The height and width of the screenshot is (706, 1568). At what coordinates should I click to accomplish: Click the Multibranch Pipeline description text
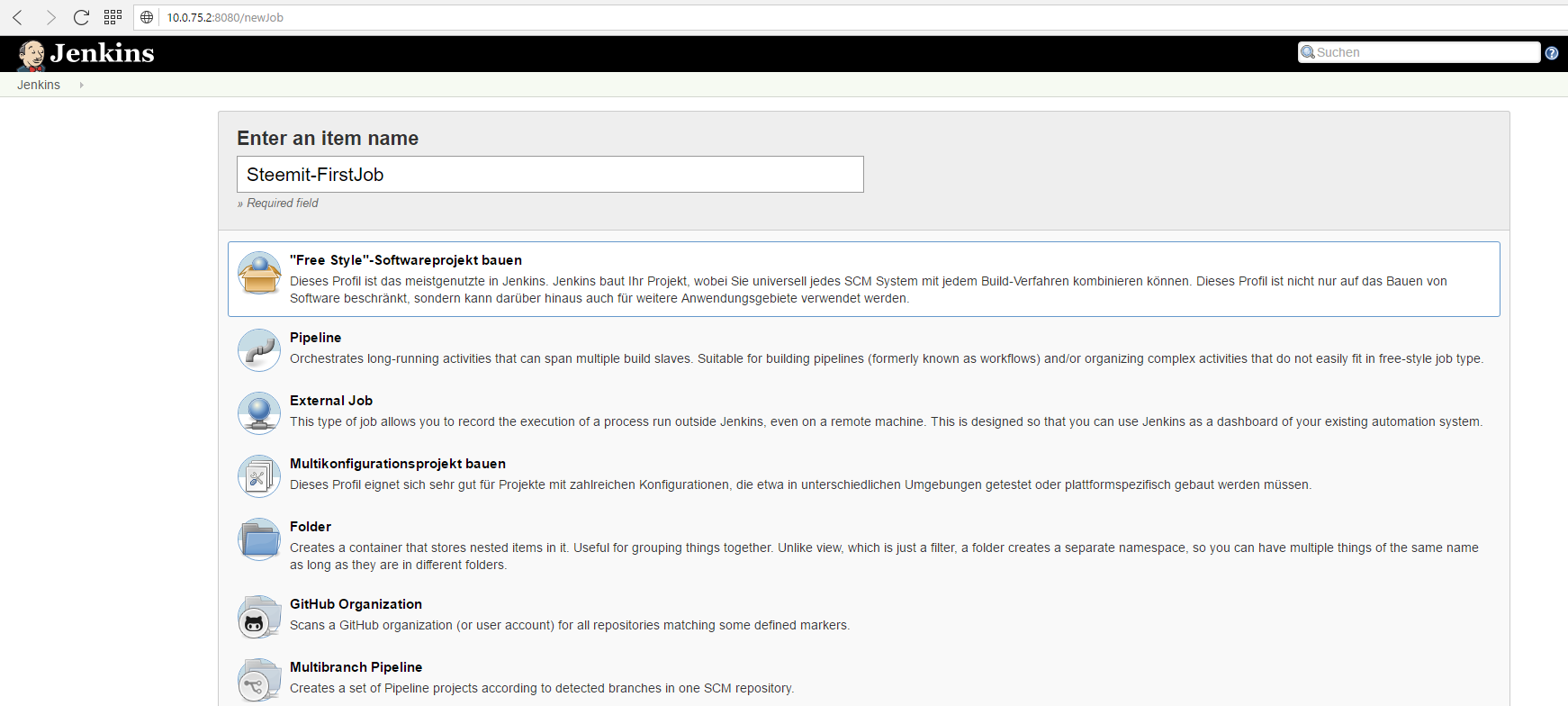(x=542, y=688)
